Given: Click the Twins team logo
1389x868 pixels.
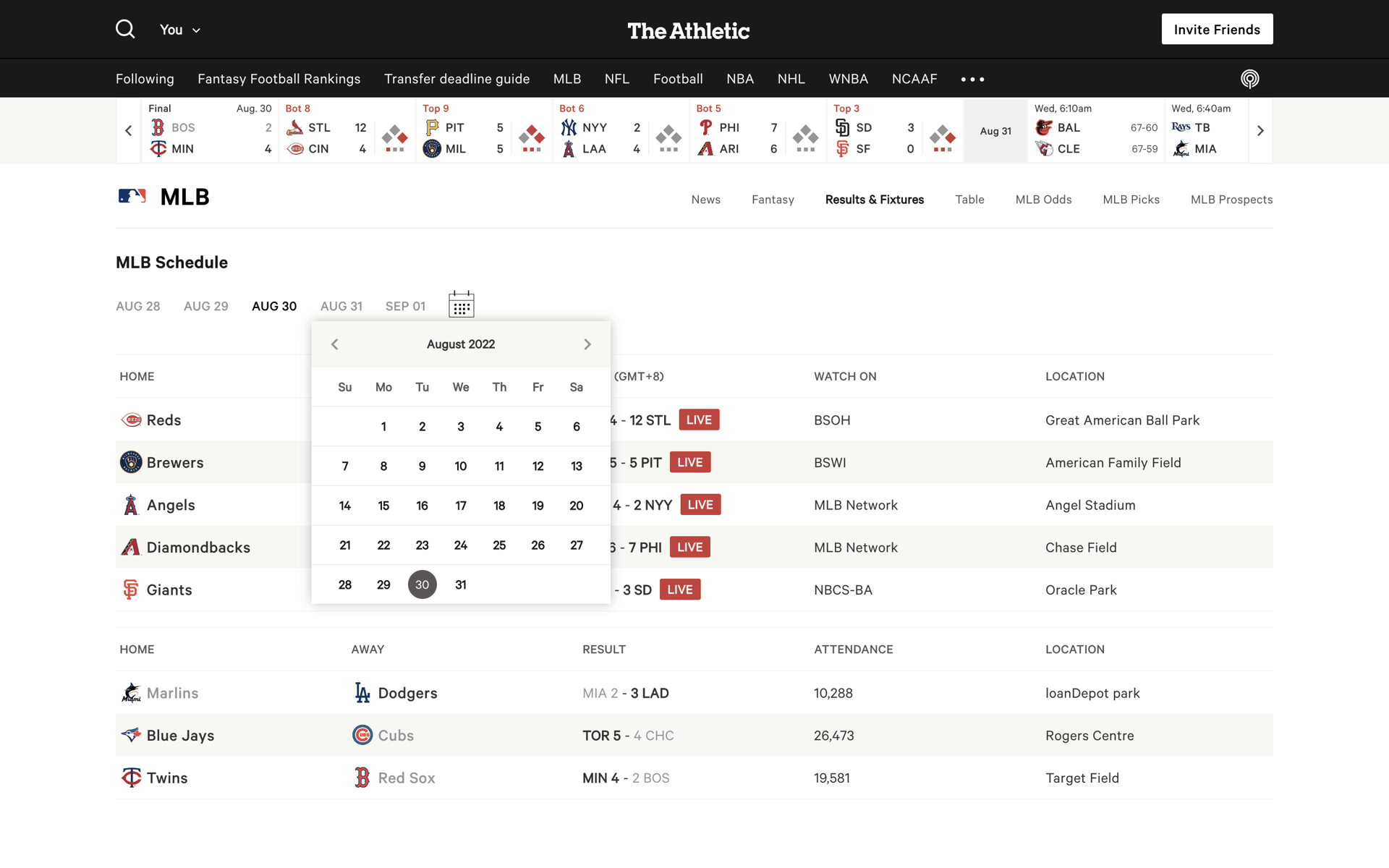Looking at the screenshot, I should coord(131,778).
